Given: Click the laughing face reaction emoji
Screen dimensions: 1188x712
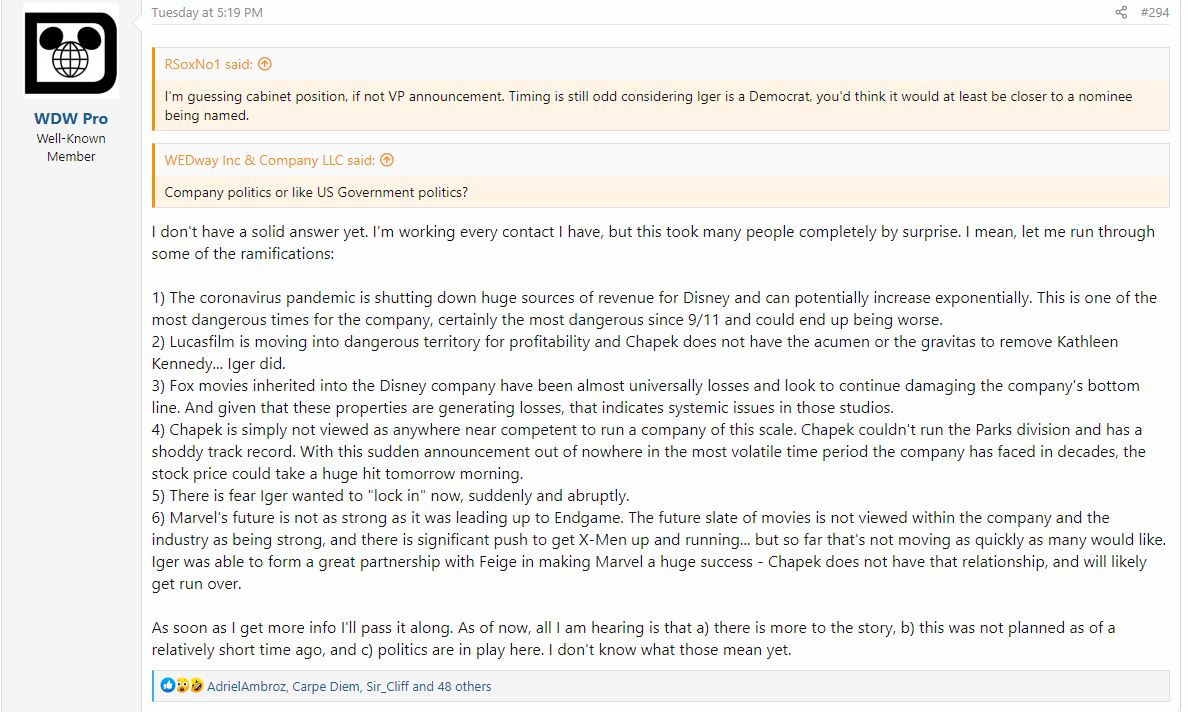Looking at the screenshot, I should pyautogui.click(x=196, y=686).
